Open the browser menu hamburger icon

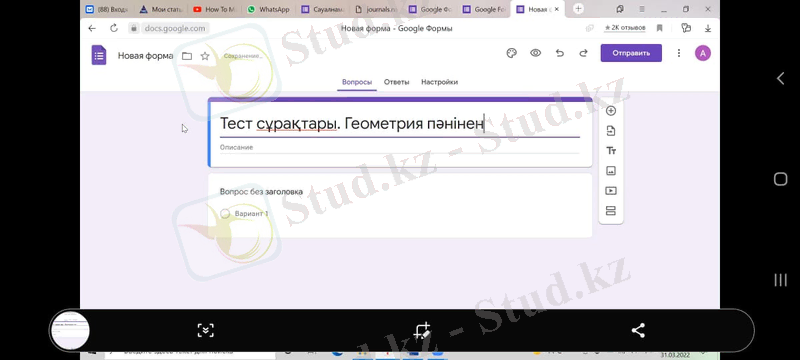click(642, 9)
